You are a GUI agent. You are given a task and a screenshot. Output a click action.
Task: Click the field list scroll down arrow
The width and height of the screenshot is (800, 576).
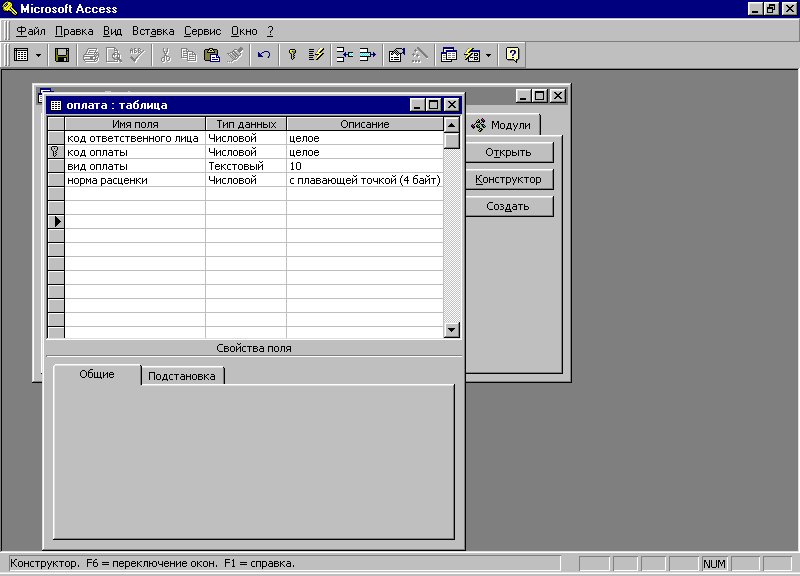[452, 329]
